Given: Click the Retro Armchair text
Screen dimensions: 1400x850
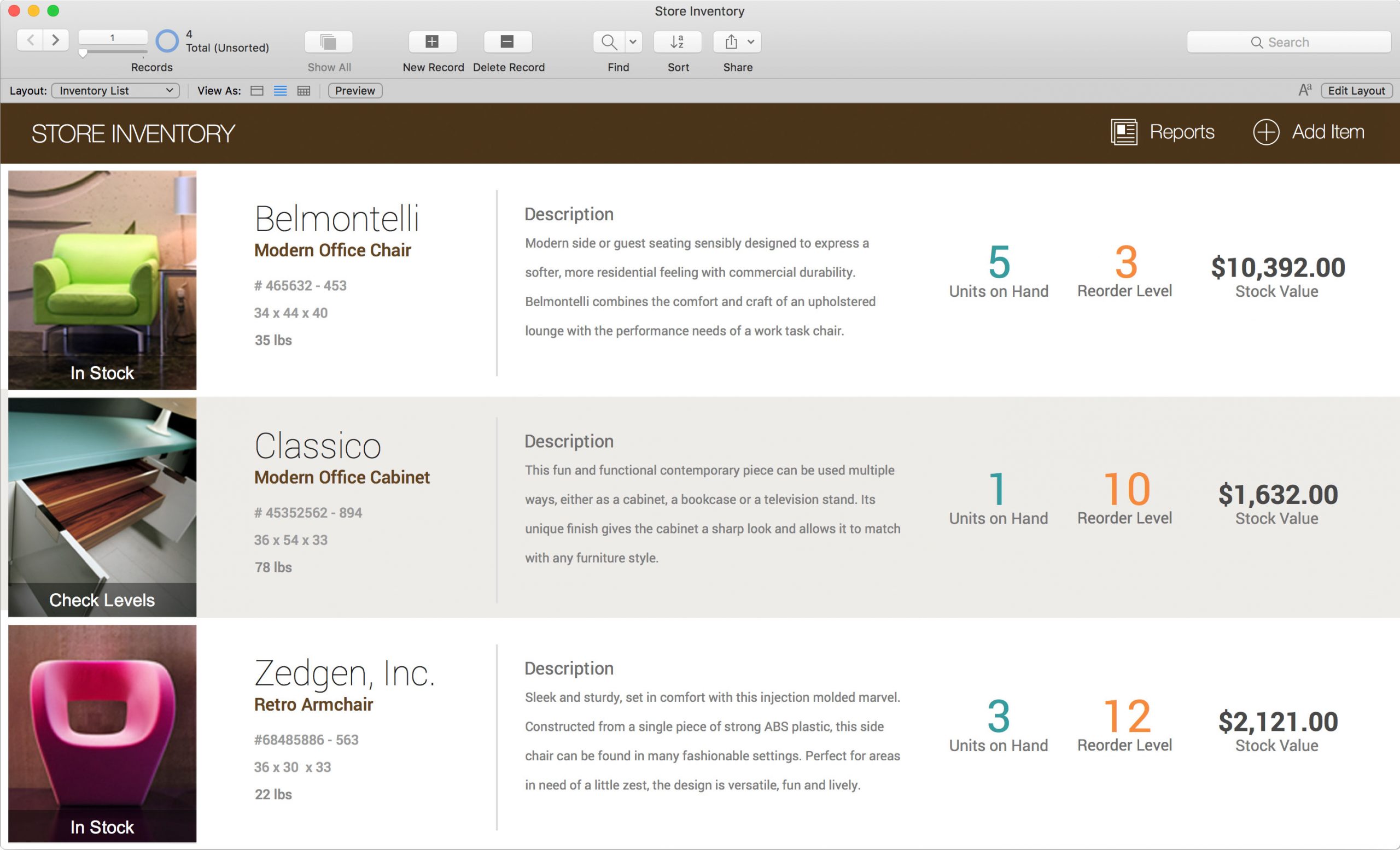Looking at the screenshot, I should 313,705.
